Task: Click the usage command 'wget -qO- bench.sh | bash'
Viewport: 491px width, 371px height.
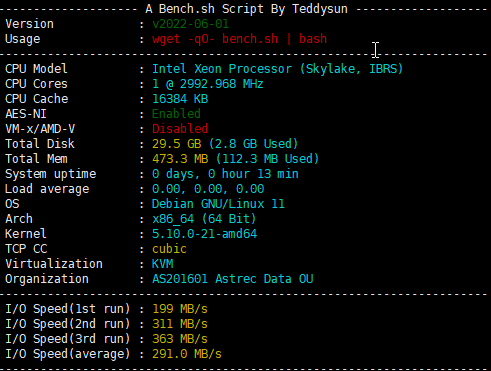Action: [x=239, y=39]
